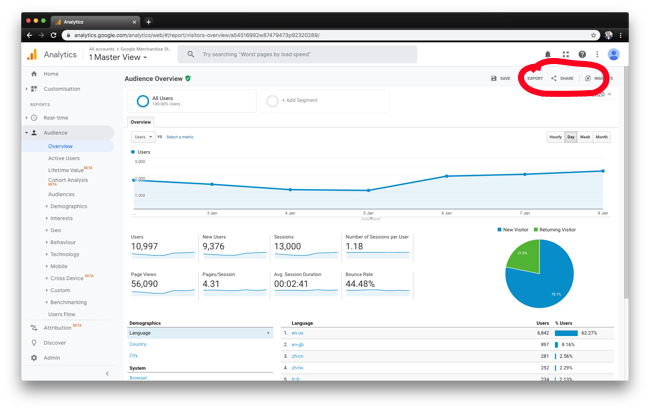Collapse the sidebar with the chevron

[x=107, y=374]
